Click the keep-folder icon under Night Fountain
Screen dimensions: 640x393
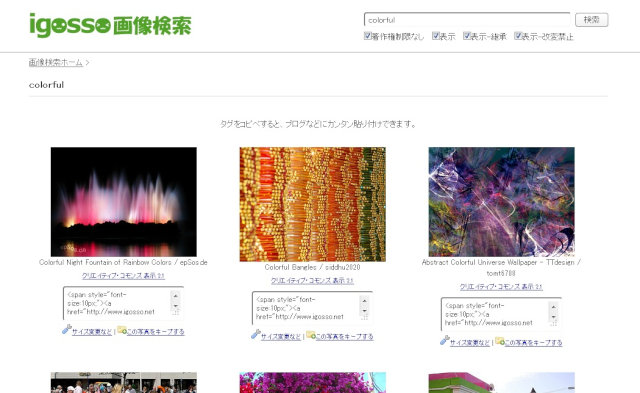click(122, 330)
